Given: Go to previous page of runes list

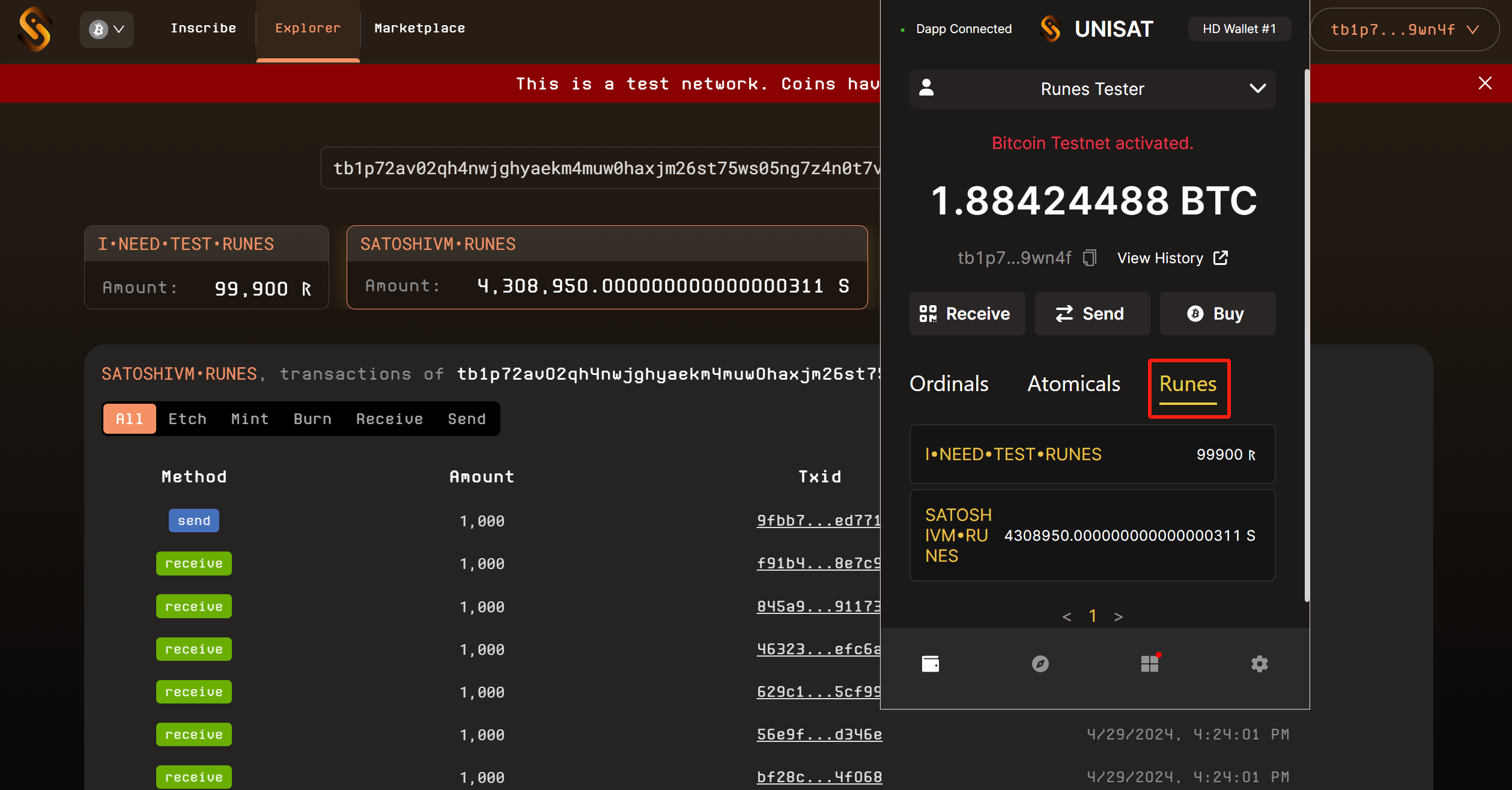Looking at the screenshot, I should (1067, 617).
